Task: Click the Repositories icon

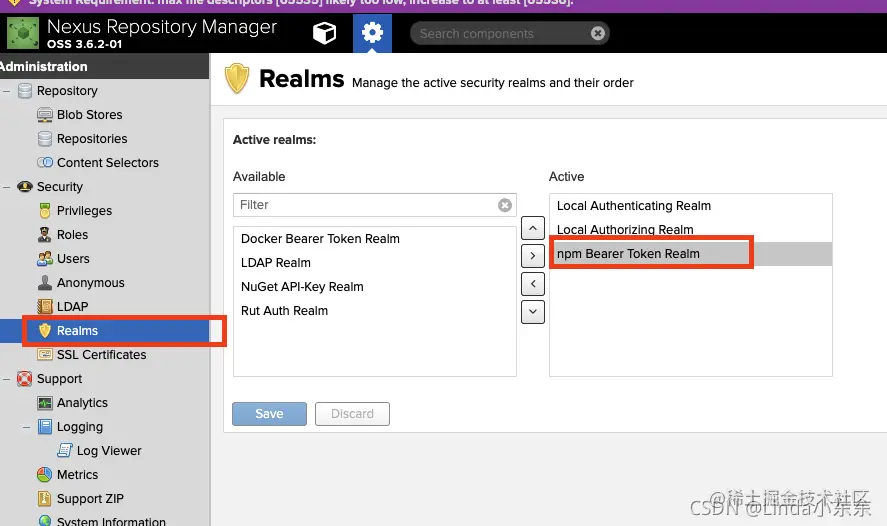Action: [x=45, y=139]
